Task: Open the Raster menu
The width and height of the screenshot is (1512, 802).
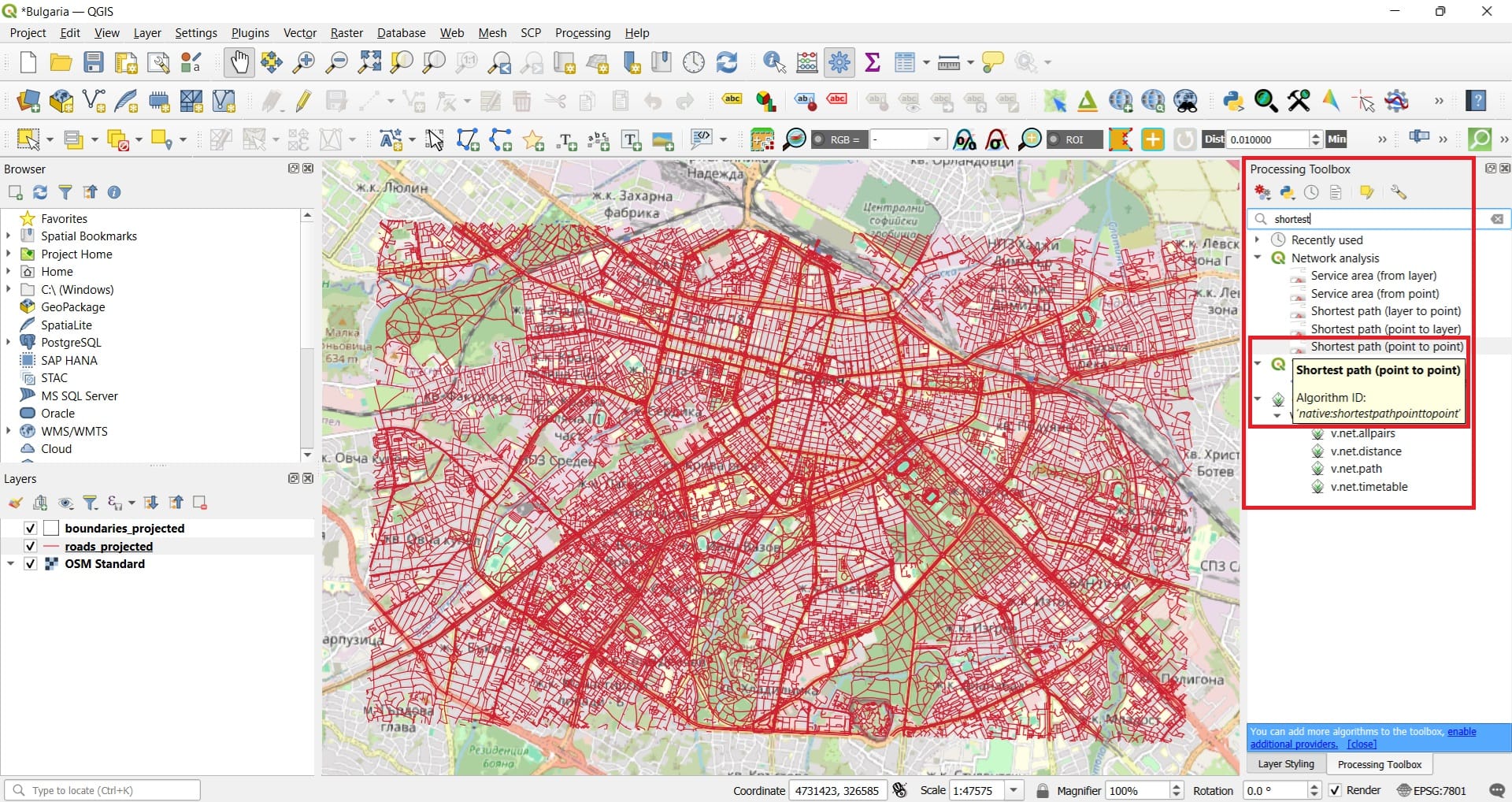Action: [346, 33]
